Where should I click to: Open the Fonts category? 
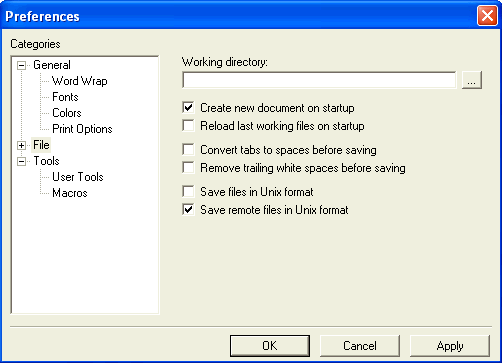coord(65,97)
